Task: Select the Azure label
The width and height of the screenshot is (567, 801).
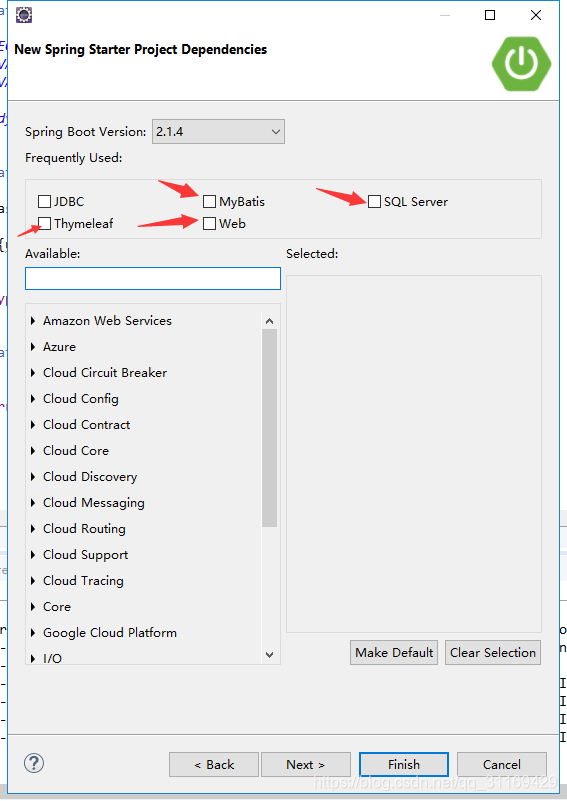Action: coord(59,347)
